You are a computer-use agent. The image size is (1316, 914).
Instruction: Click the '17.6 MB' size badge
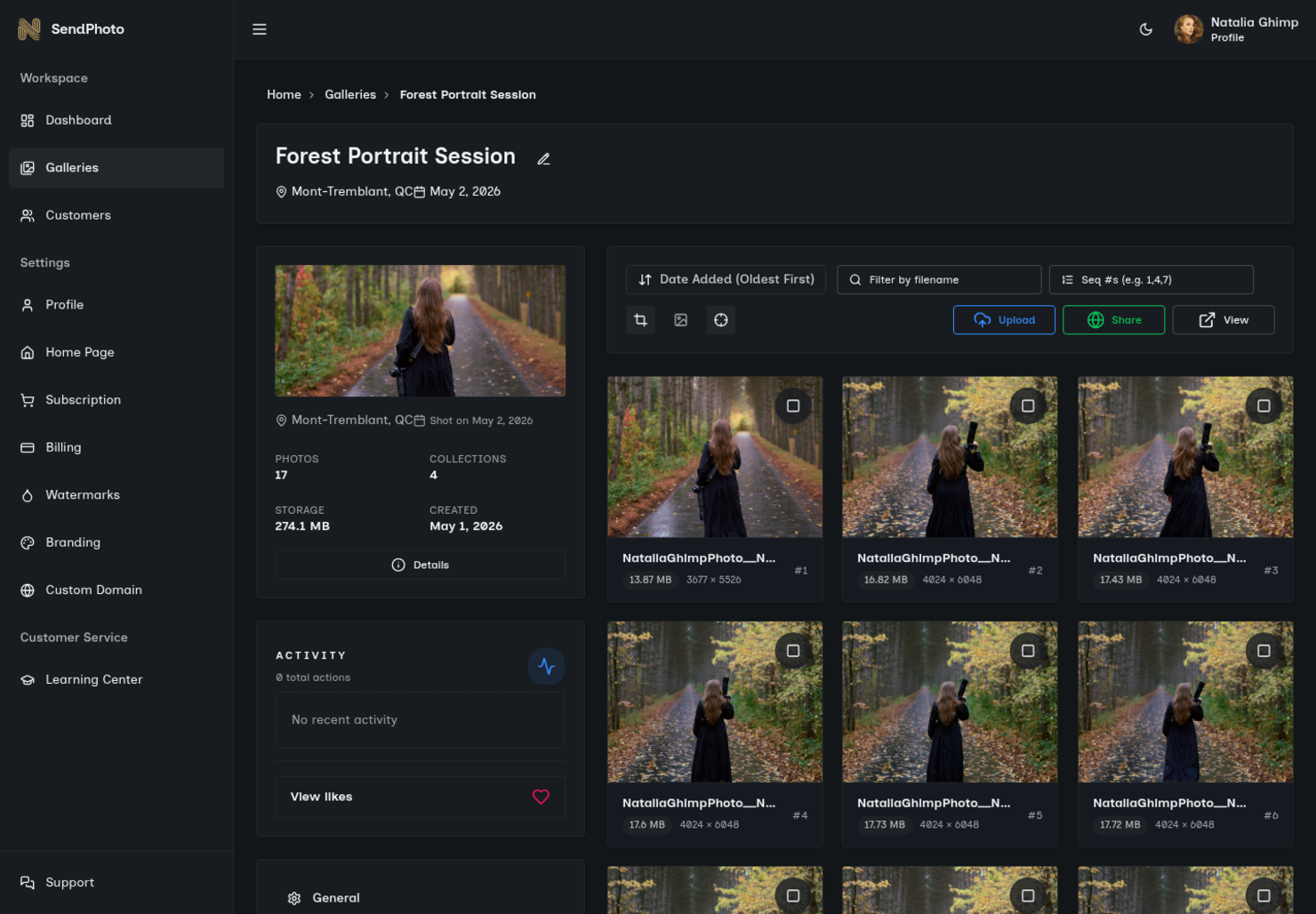pyautogui.click(x=647, y=825)
